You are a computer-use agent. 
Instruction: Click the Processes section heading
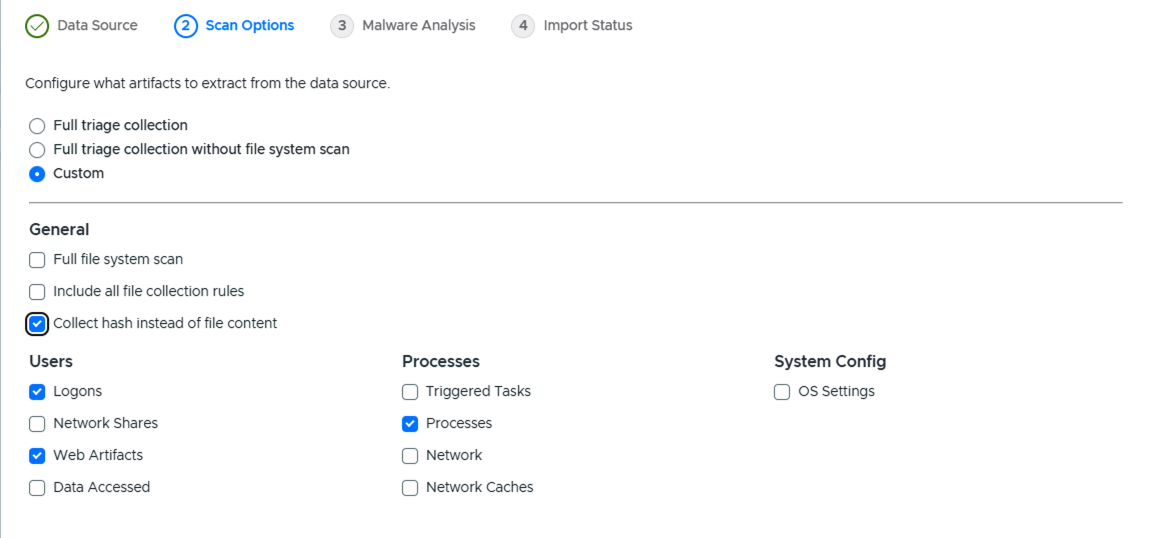(441, 361)
